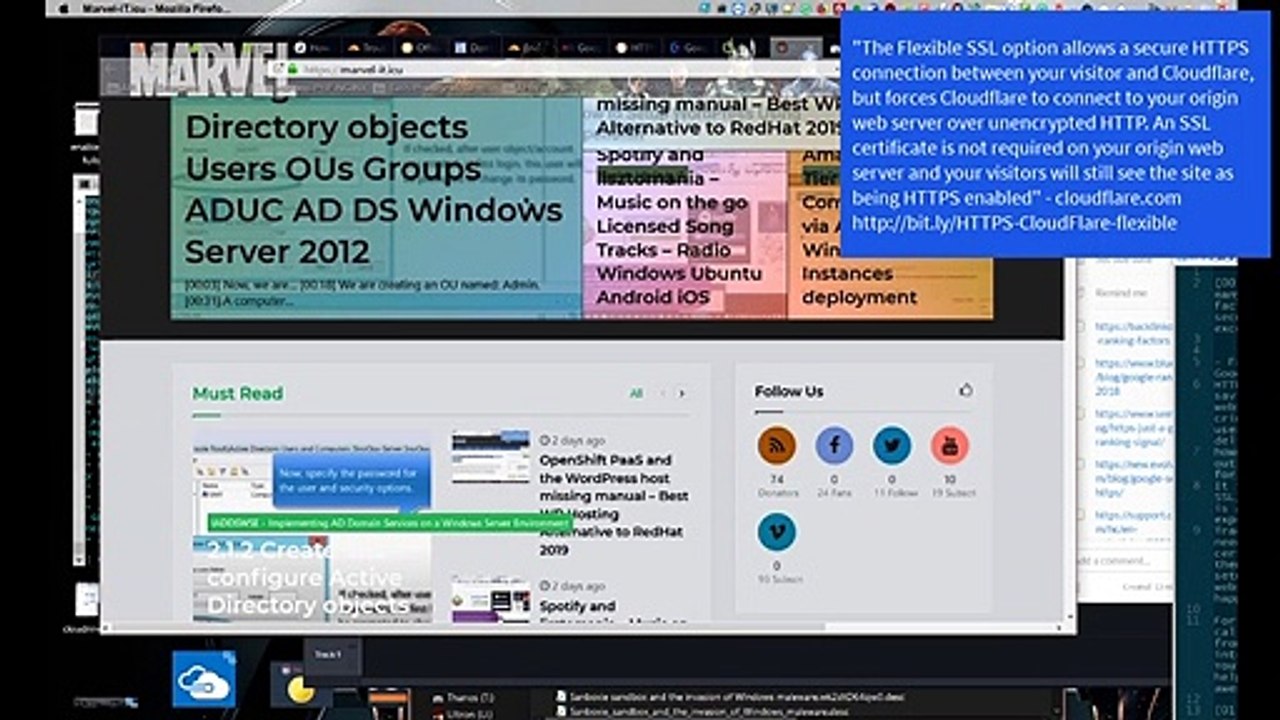1280x720 pixels.
Task: Click the yellow circle icon on the bottom bar
Action: coord(301,689)
